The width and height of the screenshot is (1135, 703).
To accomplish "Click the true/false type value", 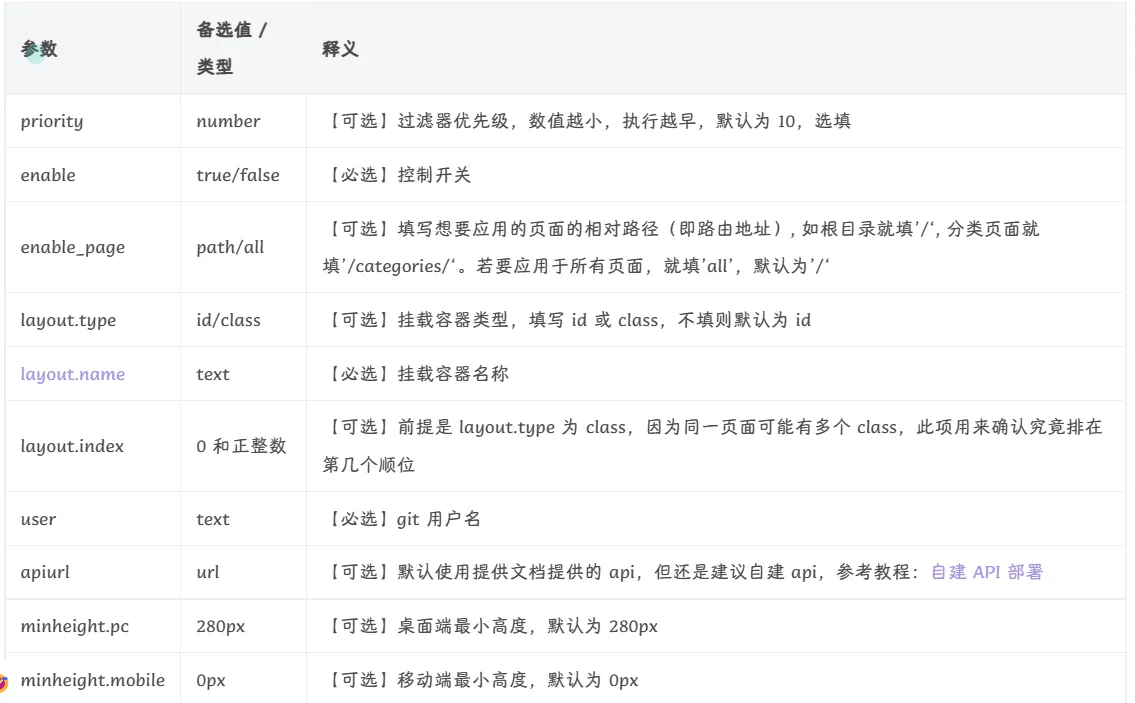I will (238, 175).
